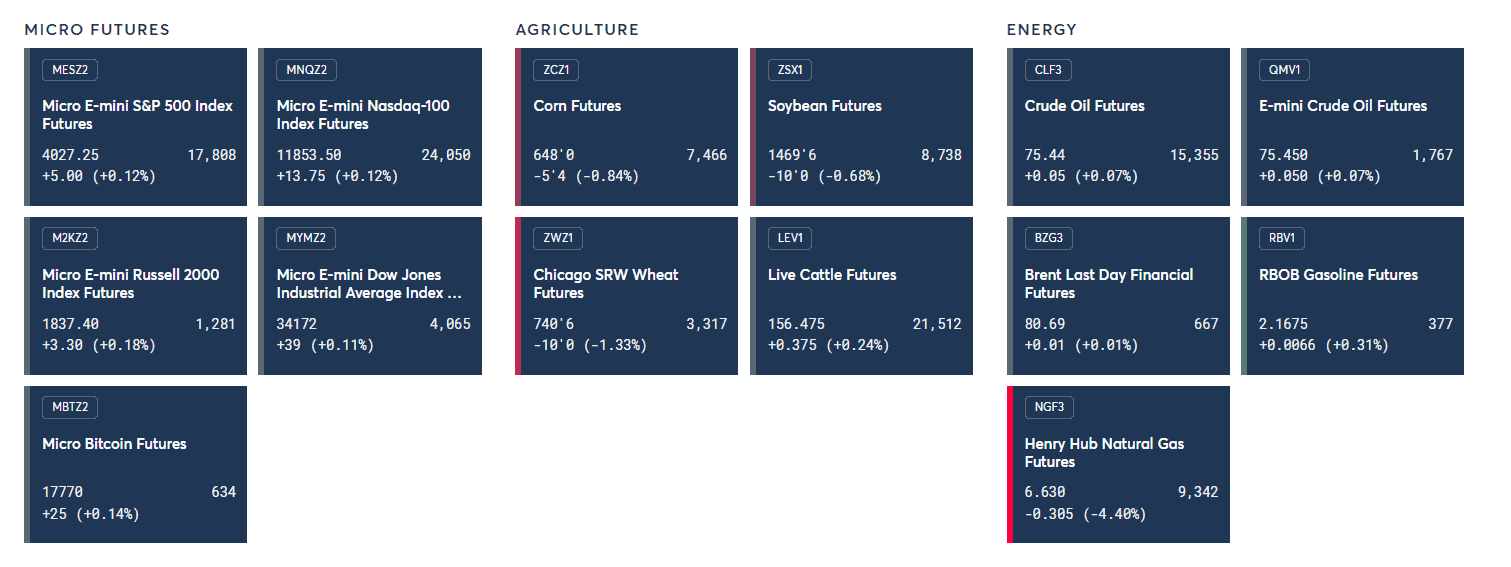Click the Micro Futures section heading
This screenshot has width=1511, height=567.
tap(97, 30)
